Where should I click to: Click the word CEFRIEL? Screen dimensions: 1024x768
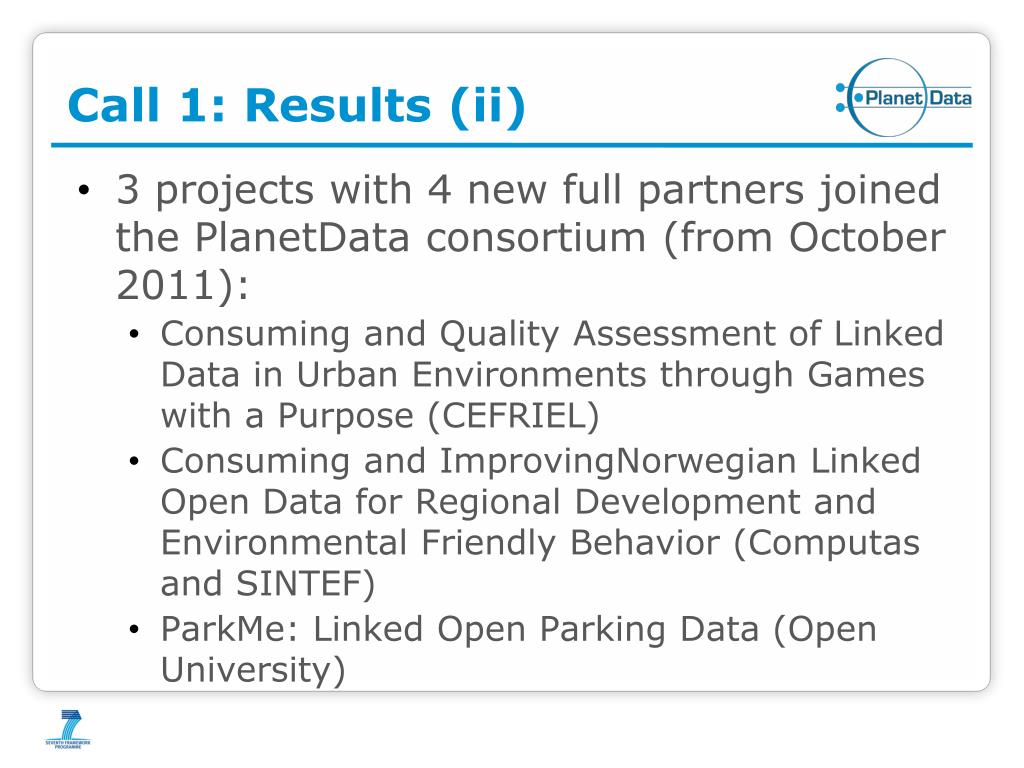point(513,416)
